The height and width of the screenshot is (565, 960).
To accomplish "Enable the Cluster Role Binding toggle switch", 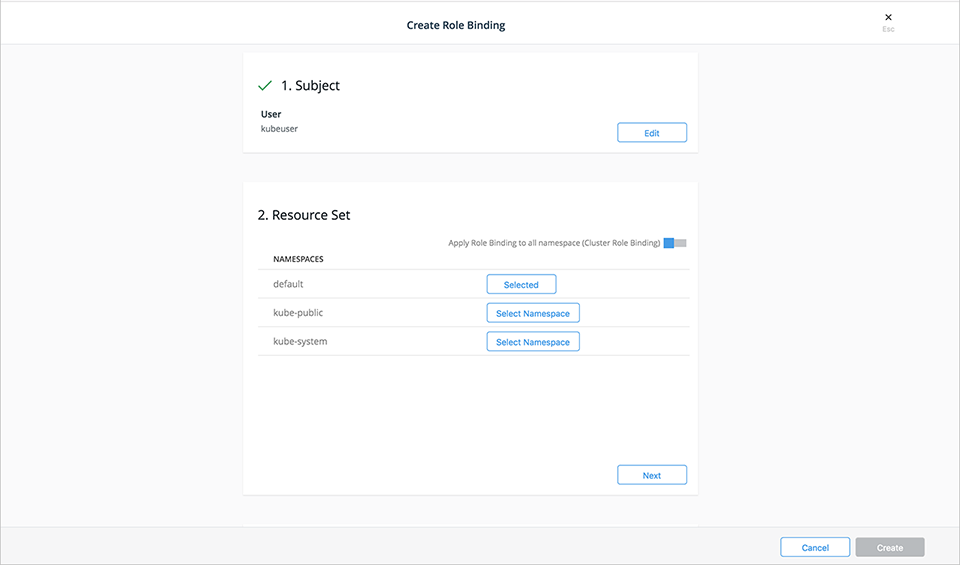I will [675, 243].
